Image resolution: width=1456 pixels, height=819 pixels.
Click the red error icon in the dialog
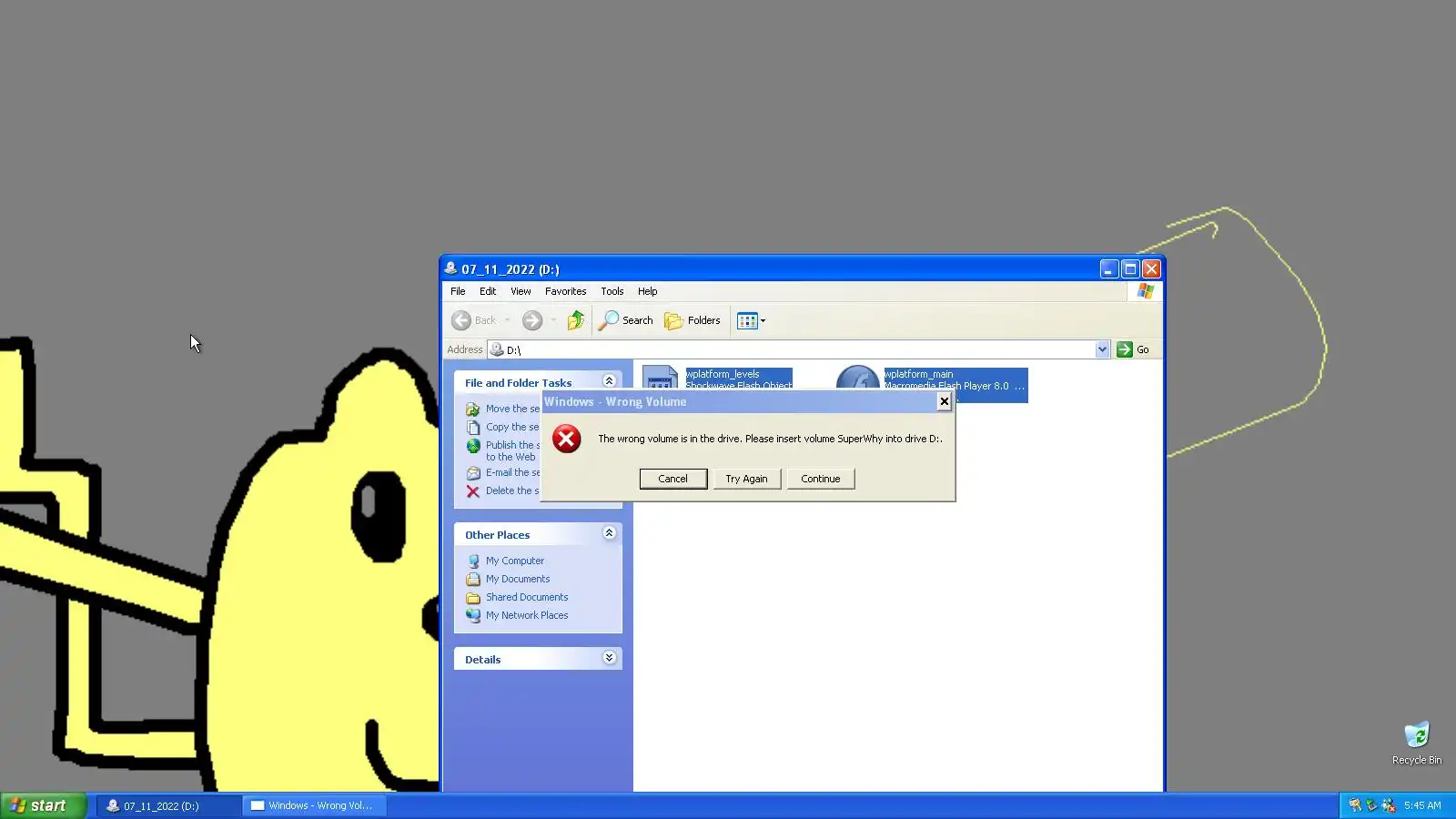click(566, 439)
